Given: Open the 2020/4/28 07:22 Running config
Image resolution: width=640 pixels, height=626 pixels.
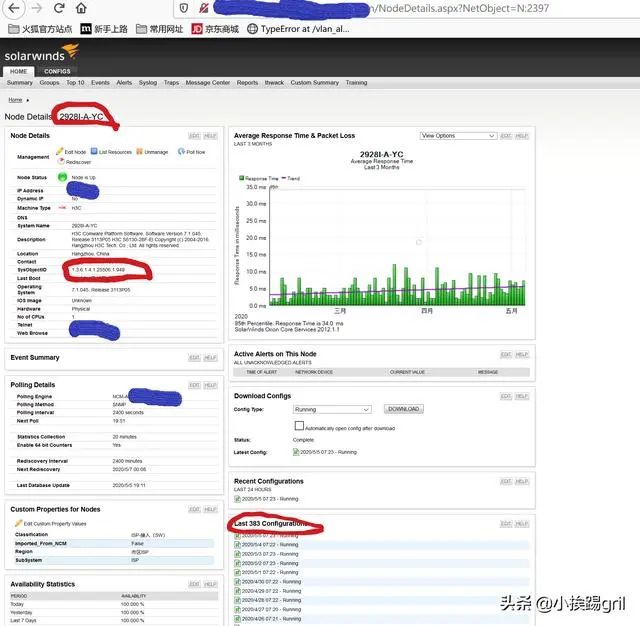Looking at the screenshot, I should (271, 600).
